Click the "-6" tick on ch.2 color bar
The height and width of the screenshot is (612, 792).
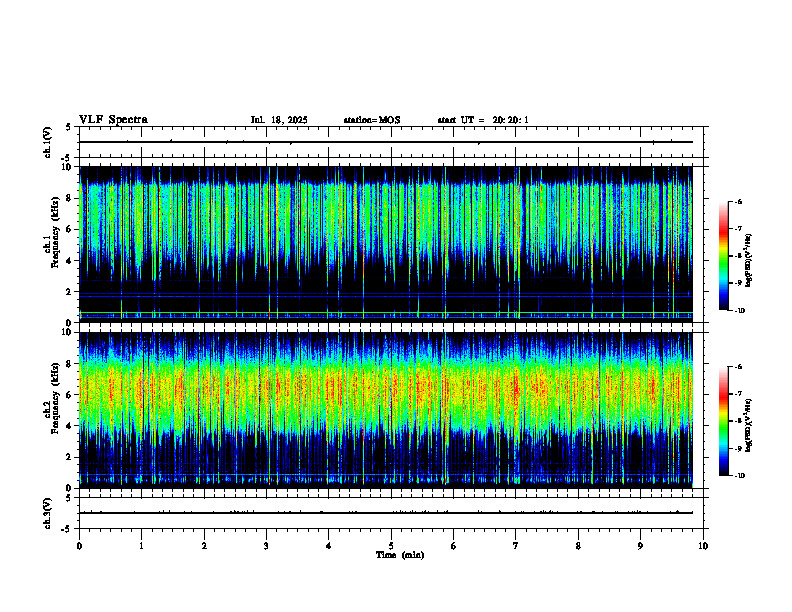(x=738, y=367)
